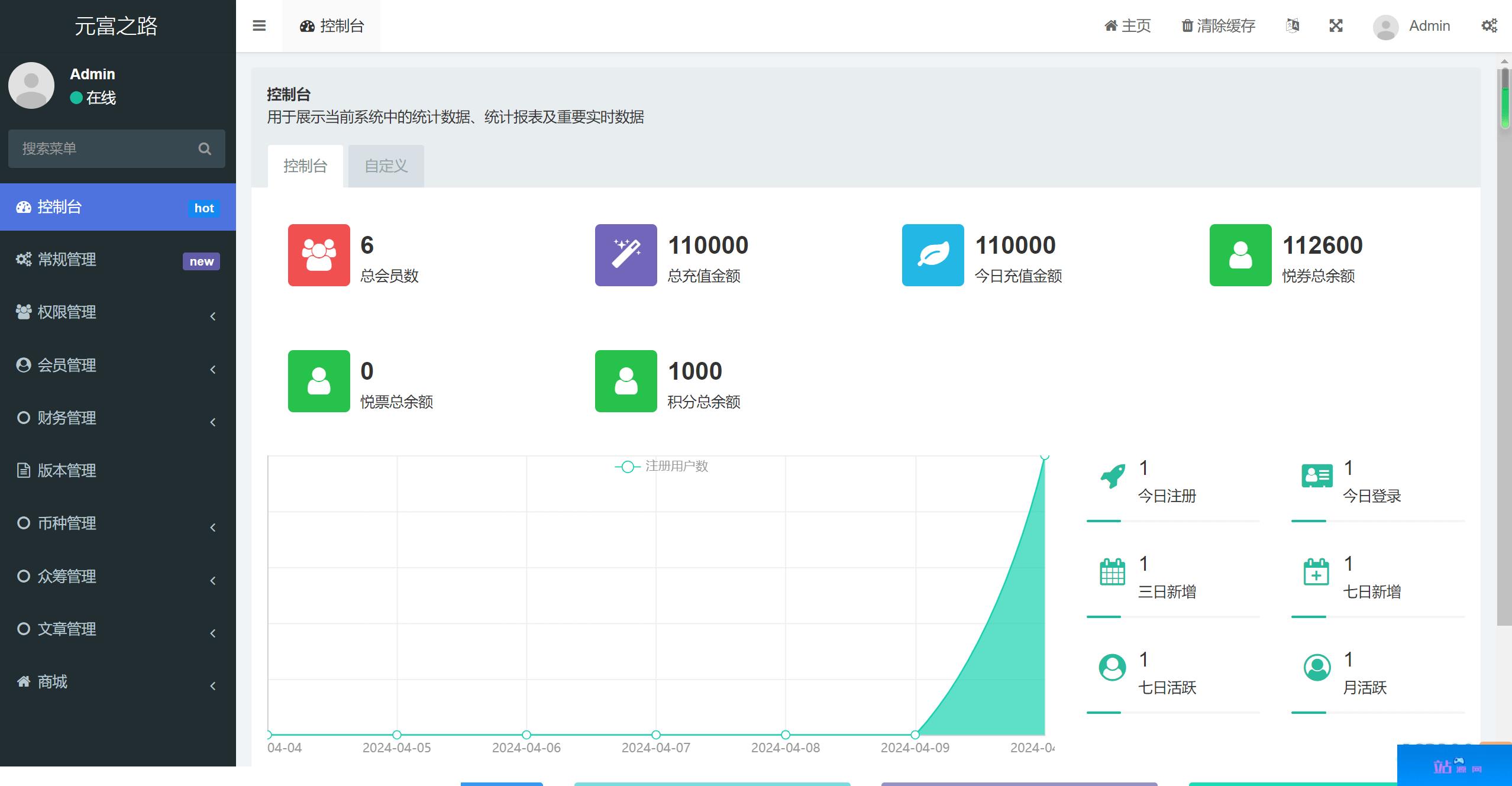Click the new badge on 常规管理
Image resolution: width=1512 pixels, height=786 pixels.
pyautogui.click(x=201, y=261)
